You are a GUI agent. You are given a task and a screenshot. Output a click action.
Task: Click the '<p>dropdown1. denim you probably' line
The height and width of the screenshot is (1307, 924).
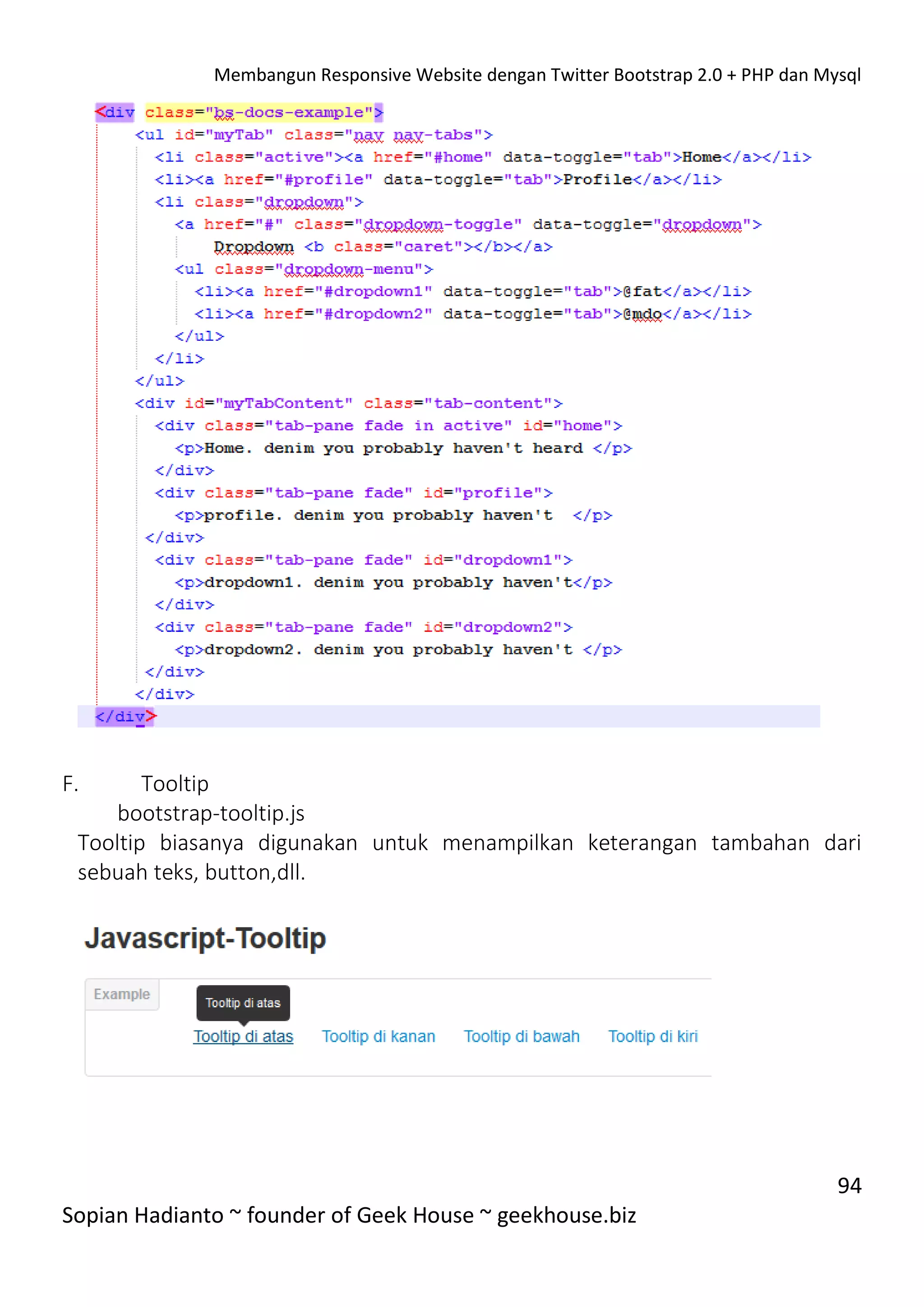(x=394, y=583)
